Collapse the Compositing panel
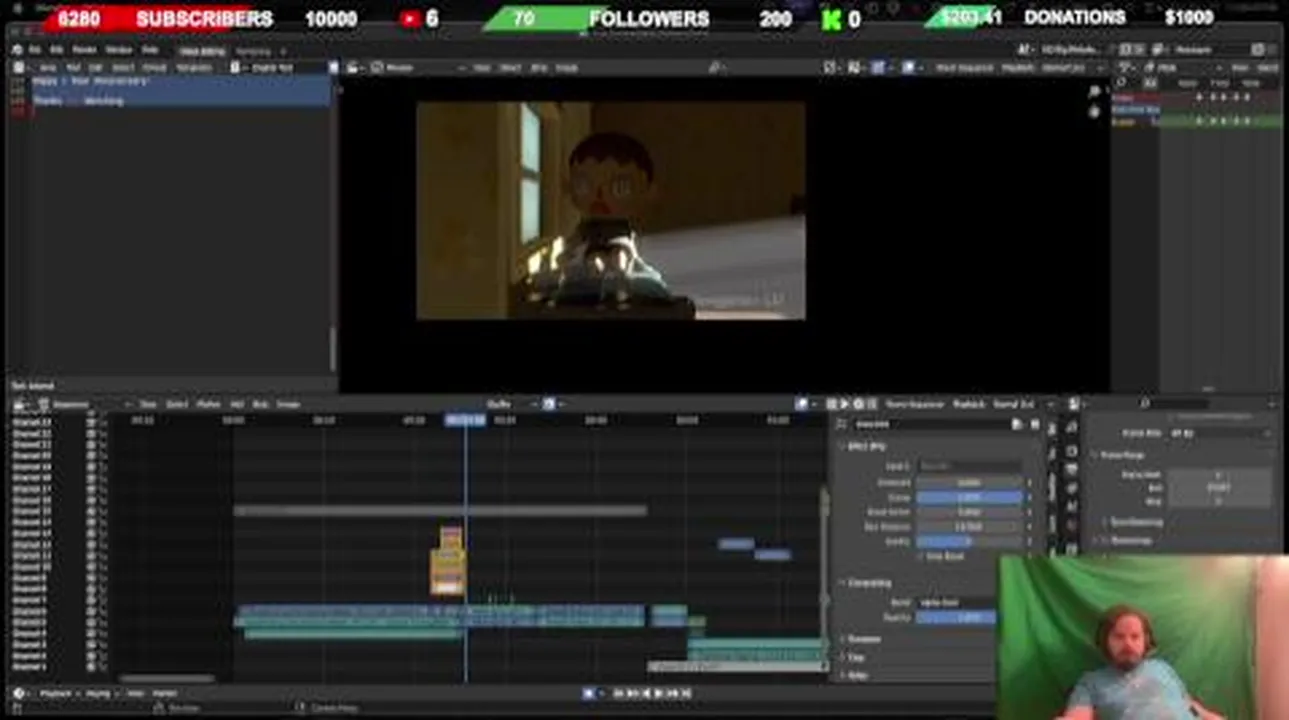1289x720 pixels. pyautogui.click(x=868, y=583)
